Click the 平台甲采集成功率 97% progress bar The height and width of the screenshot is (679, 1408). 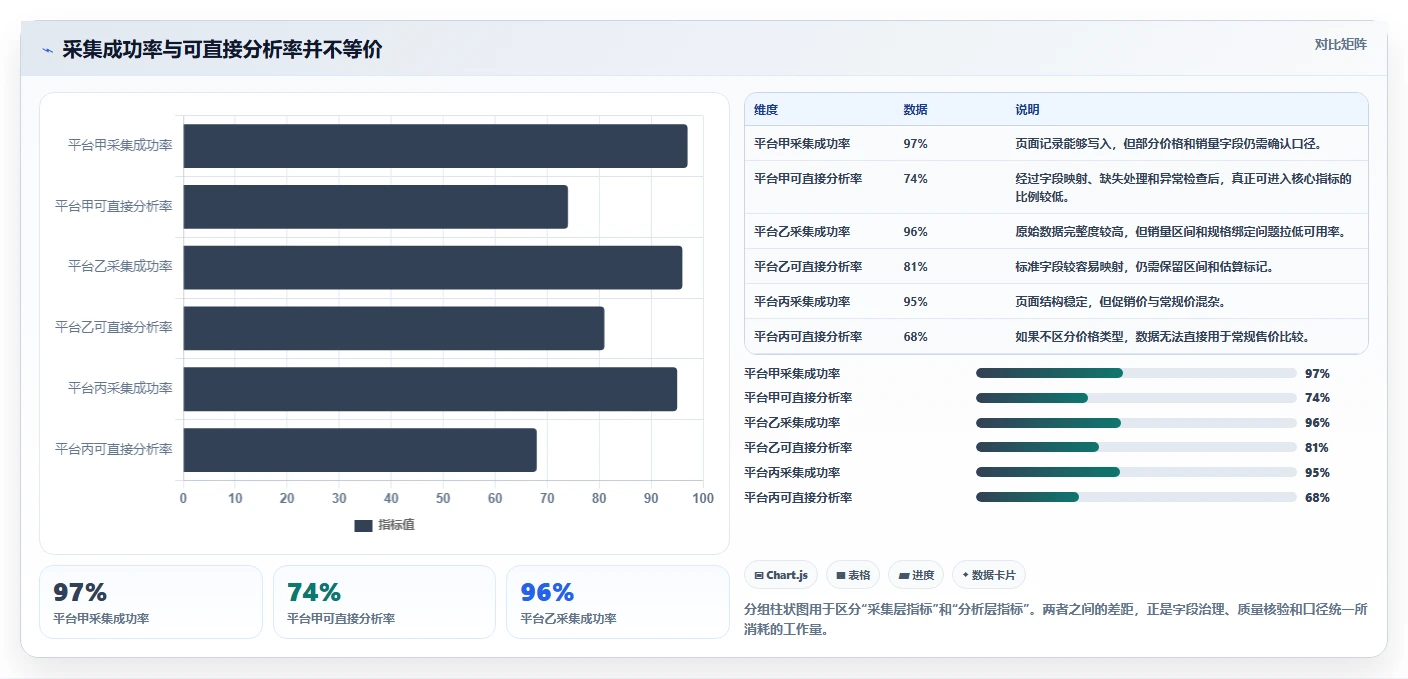coord(1136,373)
